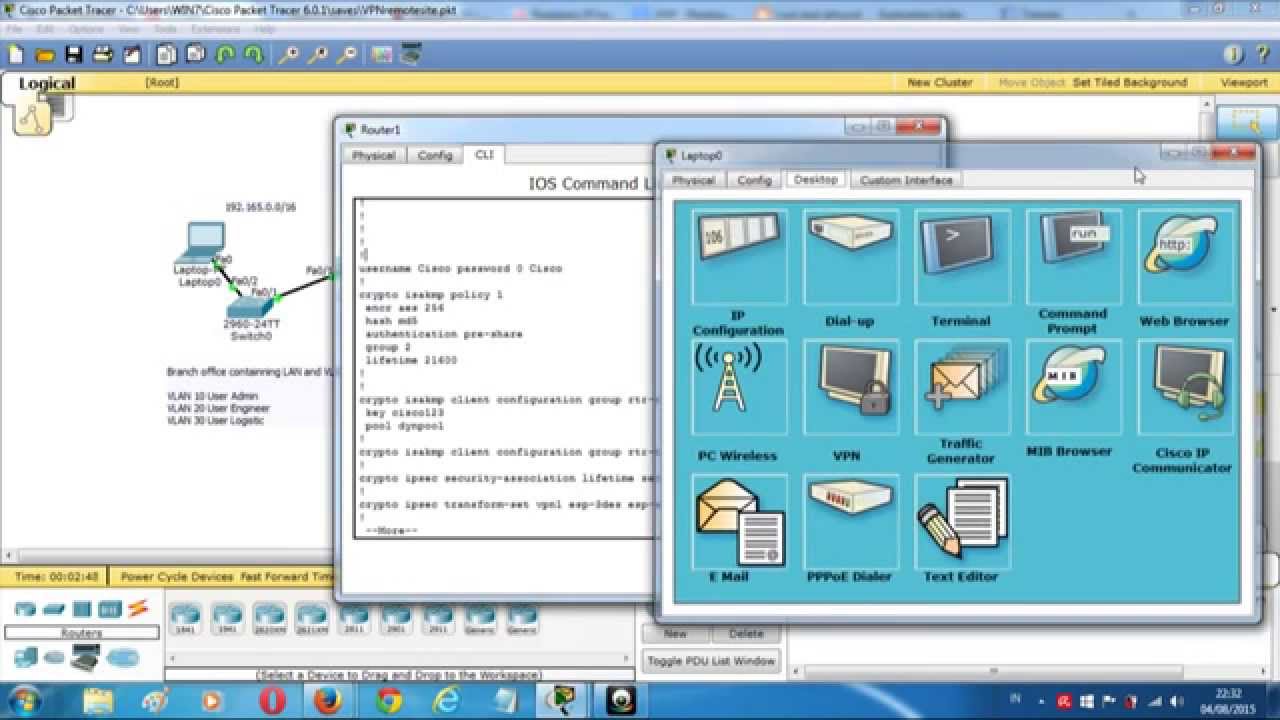The width and height of the screenshot is (1280, 720).
Task: Click New Cluster in the top bar
Action: coord(939,82)
